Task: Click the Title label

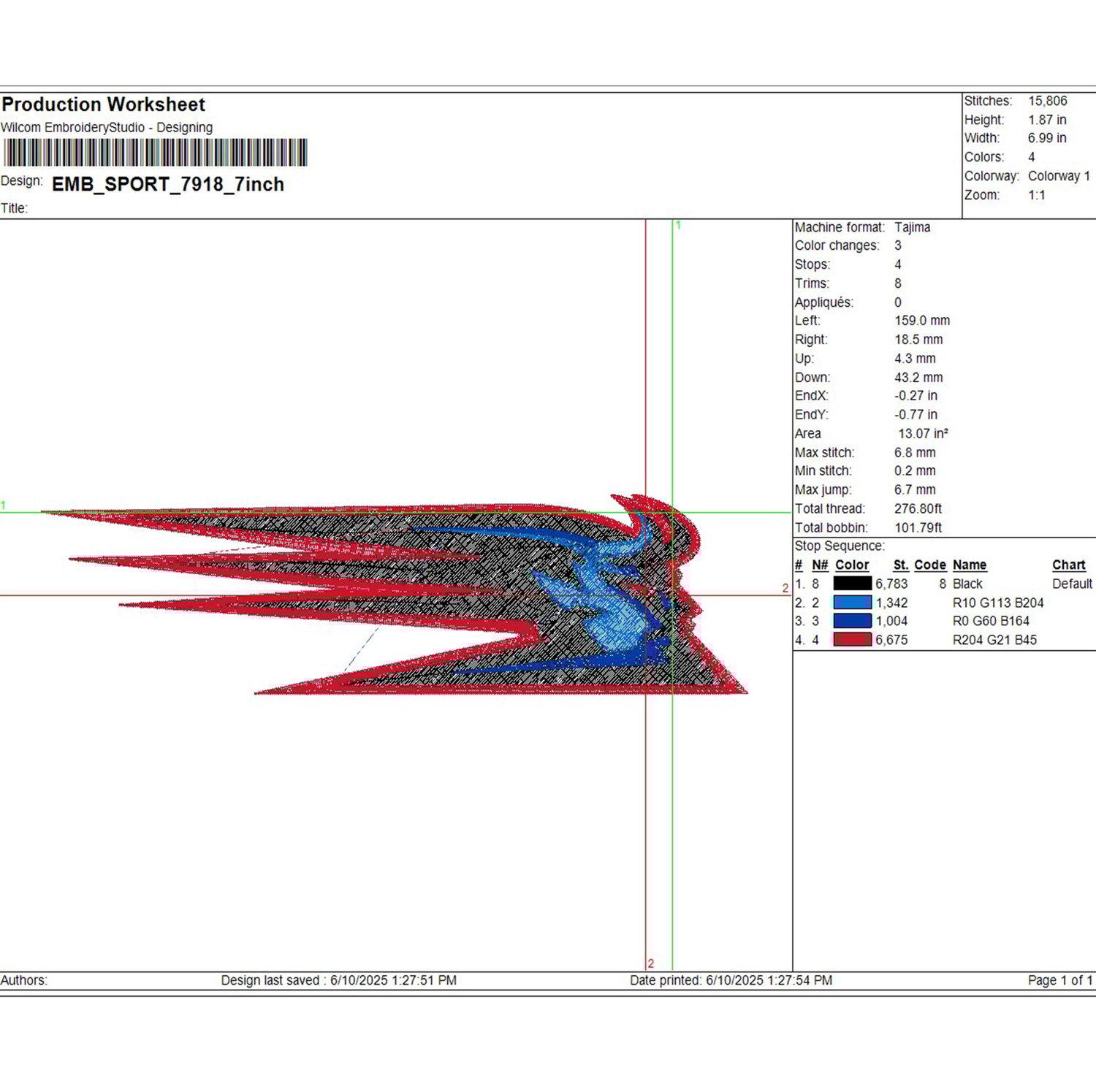Action: [14, 208]
